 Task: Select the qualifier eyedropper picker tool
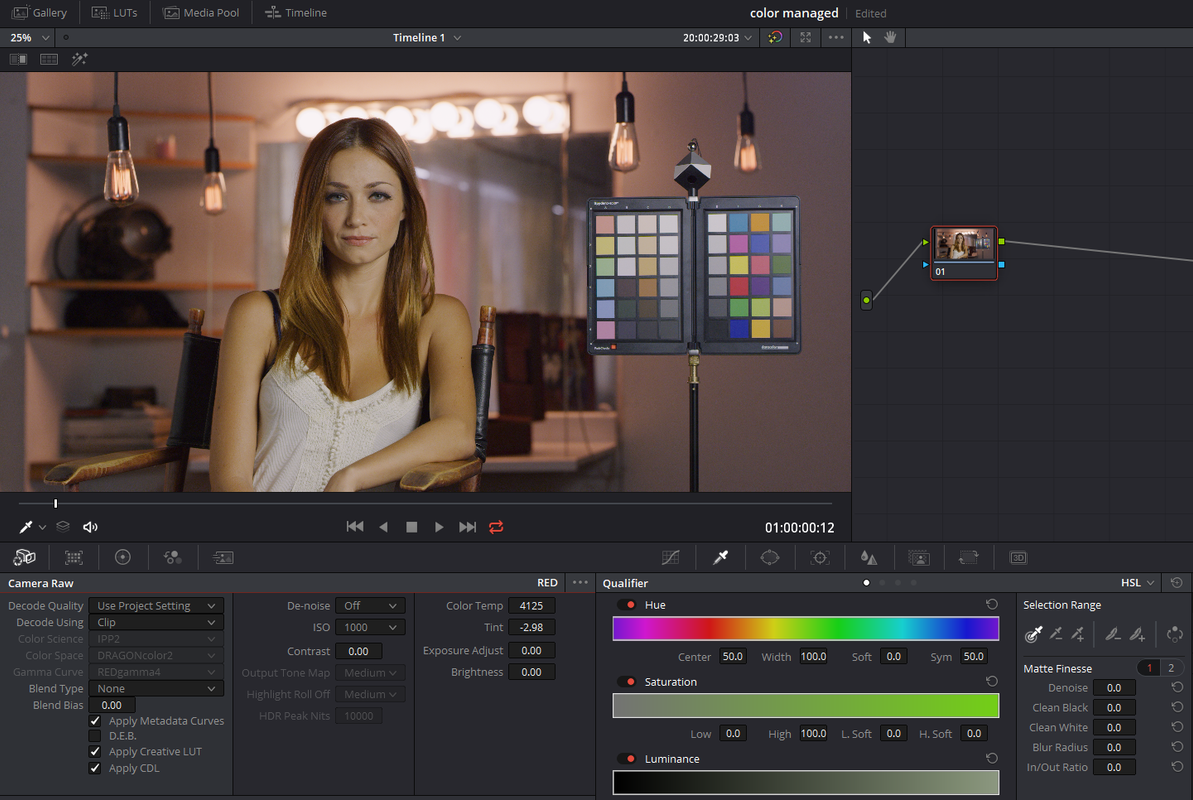(1033, 633)
